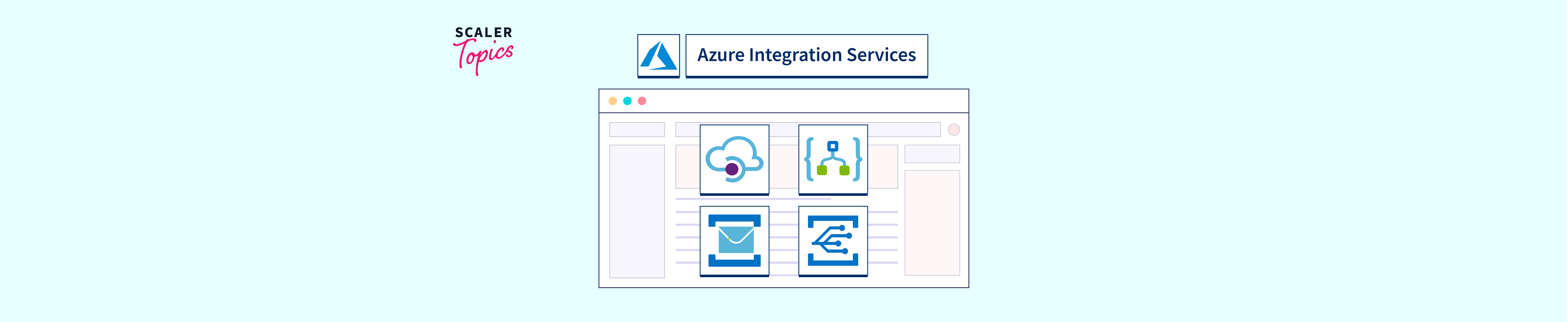
Task: Select the Logic Apps workflow braces icon
Action: tap(833, 159)
